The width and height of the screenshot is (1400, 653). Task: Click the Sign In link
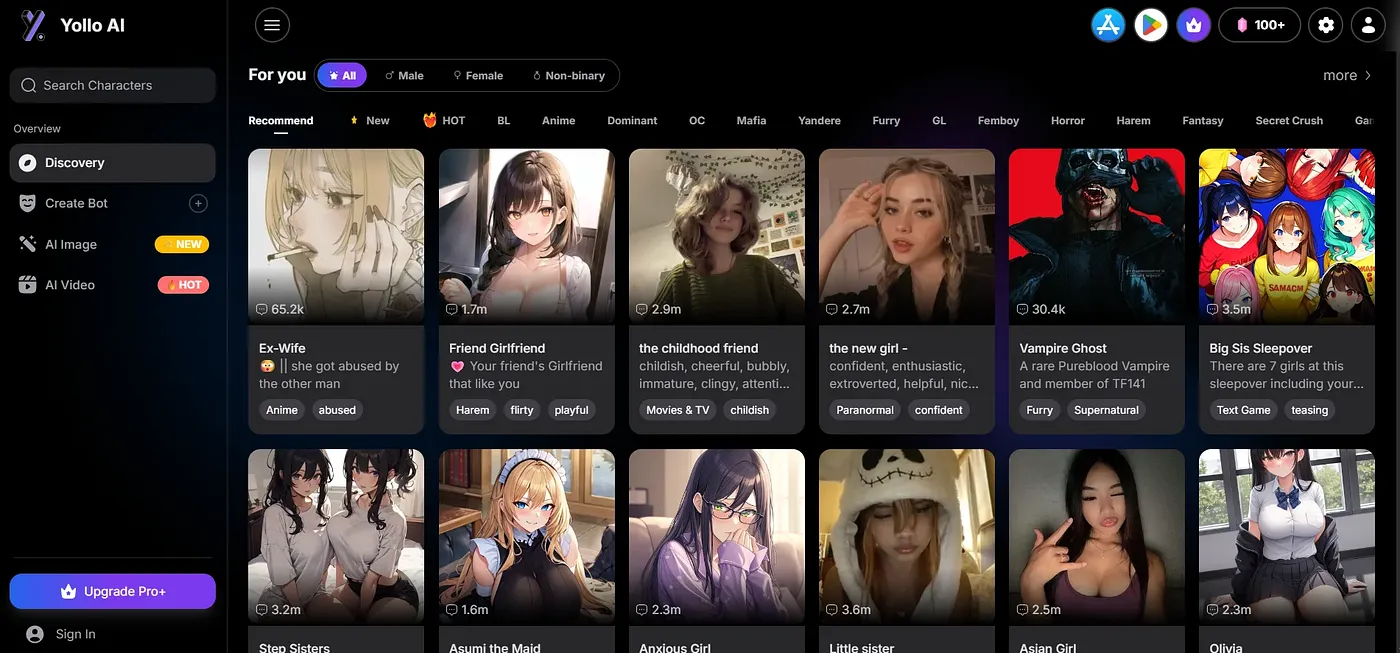[x=76, y=634]
